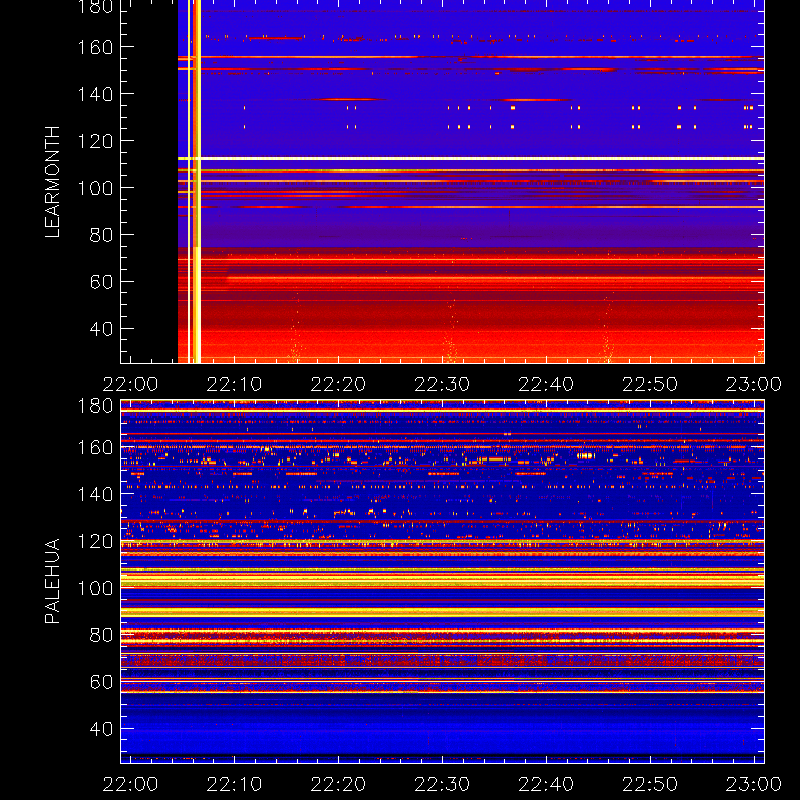Pick the 22:30 time label under Learmonth plot
The image size is (800, 800).
[x=442, y=384]
